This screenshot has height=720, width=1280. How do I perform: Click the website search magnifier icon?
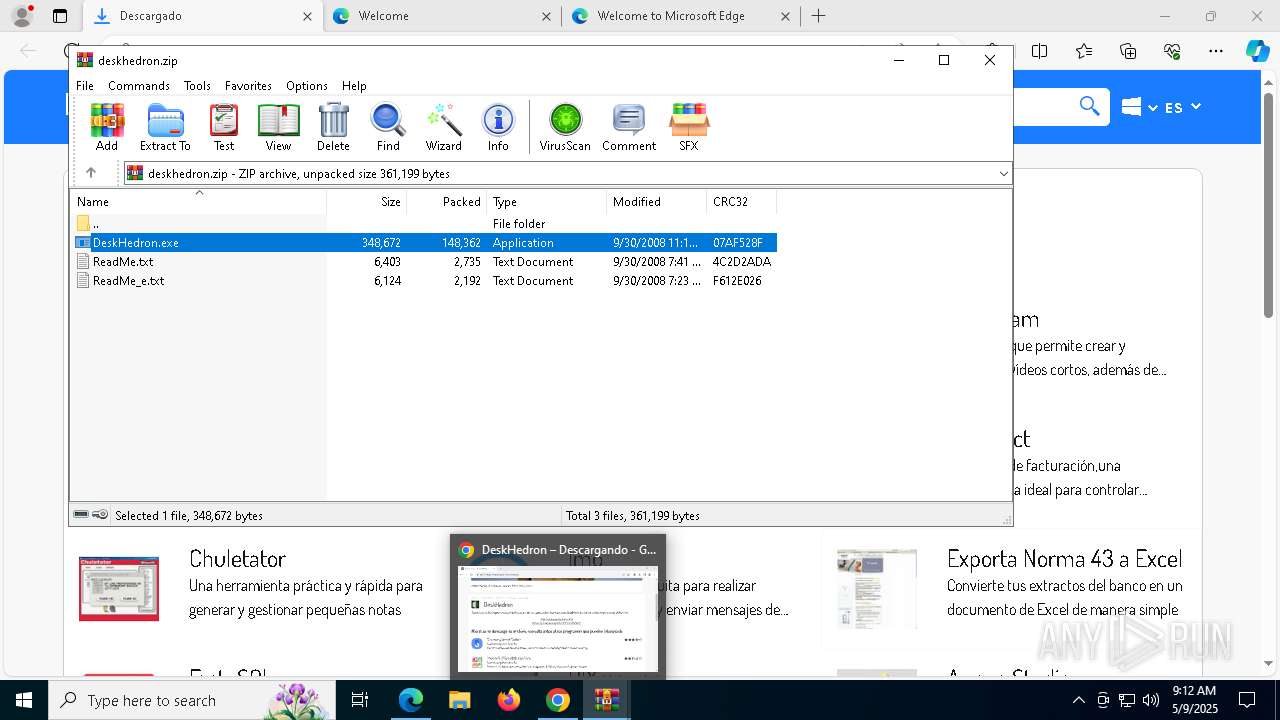pyautogui.click(x=1089, y=106)
